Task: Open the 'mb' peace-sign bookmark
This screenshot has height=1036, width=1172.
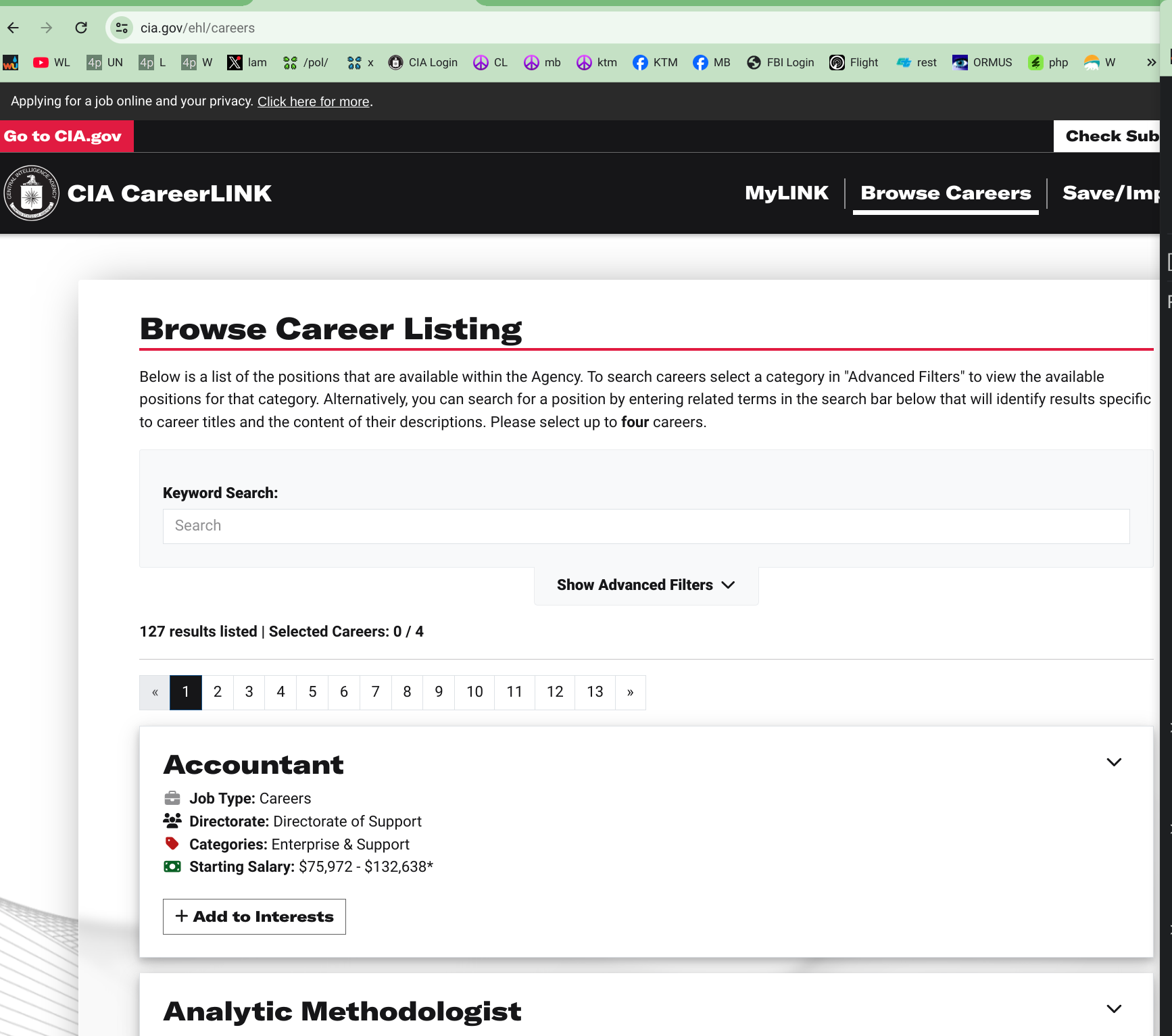Action: point(543,63)
